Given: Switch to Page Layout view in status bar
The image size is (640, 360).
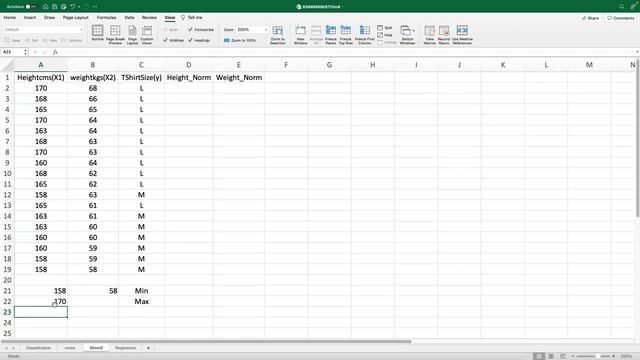Looking at the screenshot, I should (x=551, y=356).
